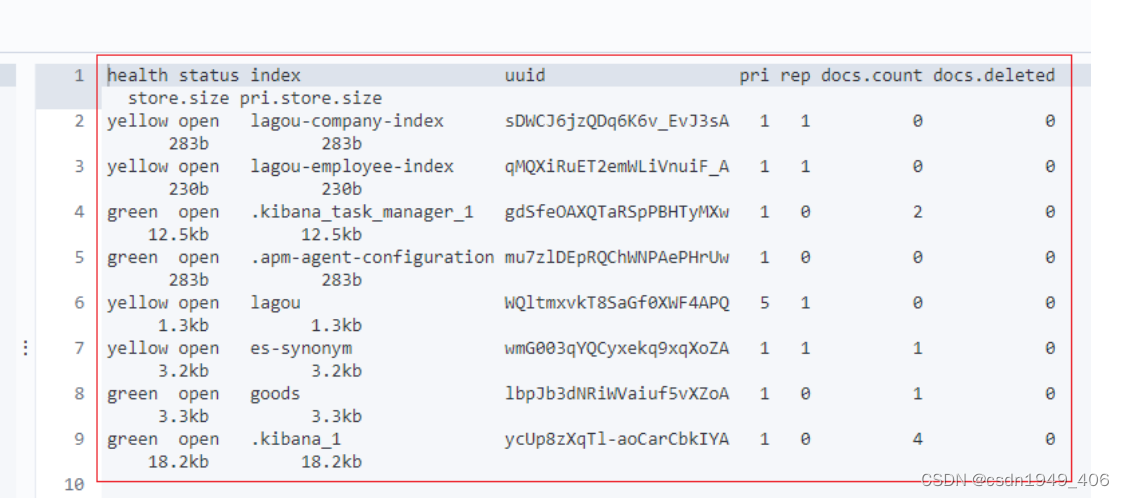The image size is (1124, 498).
Task: Click the 'pri.store.size' header text
Action: pos(311,98)
